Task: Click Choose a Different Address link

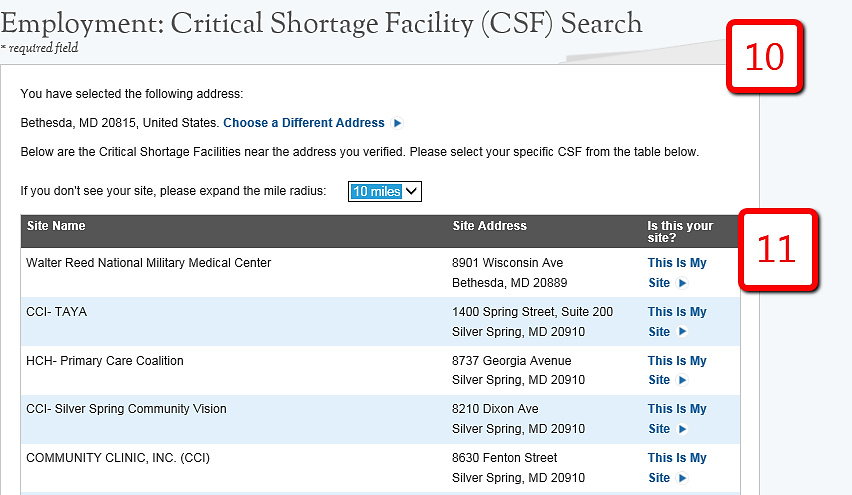Action: (304, 123)
